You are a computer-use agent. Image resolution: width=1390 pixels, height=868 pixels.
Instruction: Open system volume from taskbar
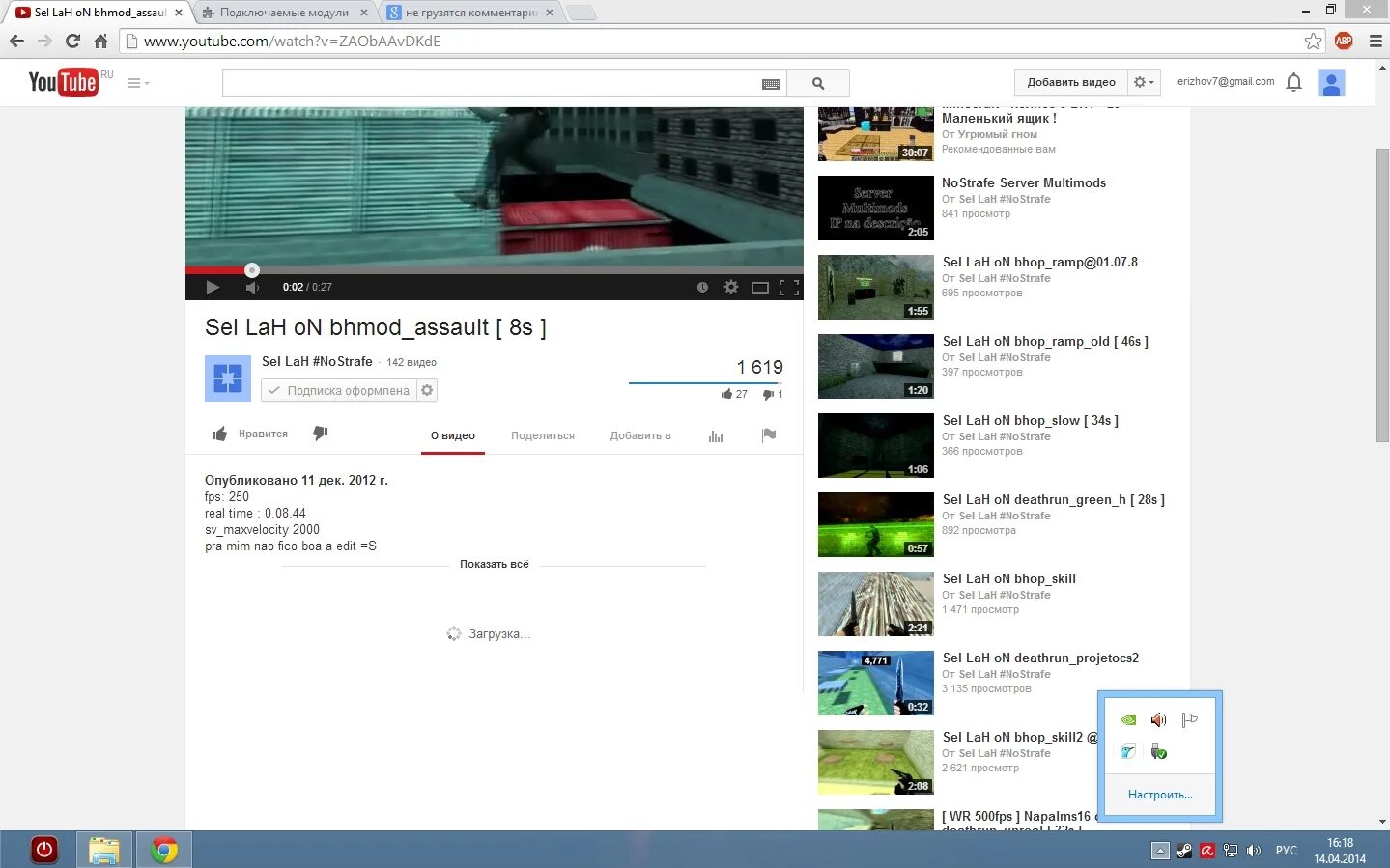(1254, 851)
